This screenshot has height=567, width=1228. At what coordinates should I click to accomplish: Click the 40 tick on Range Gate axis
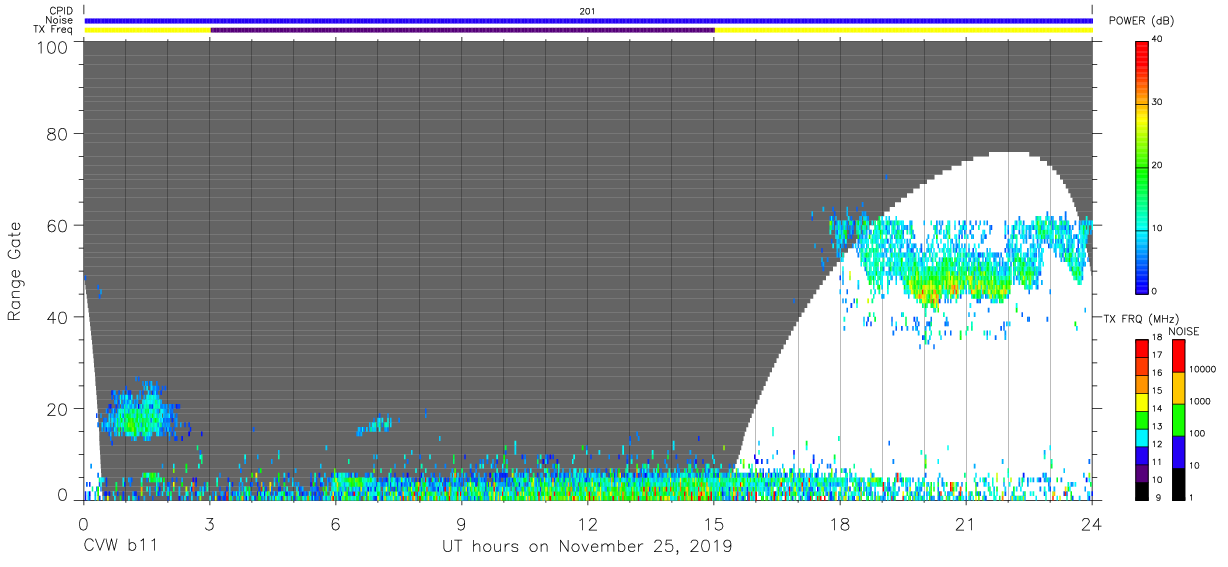58,317
